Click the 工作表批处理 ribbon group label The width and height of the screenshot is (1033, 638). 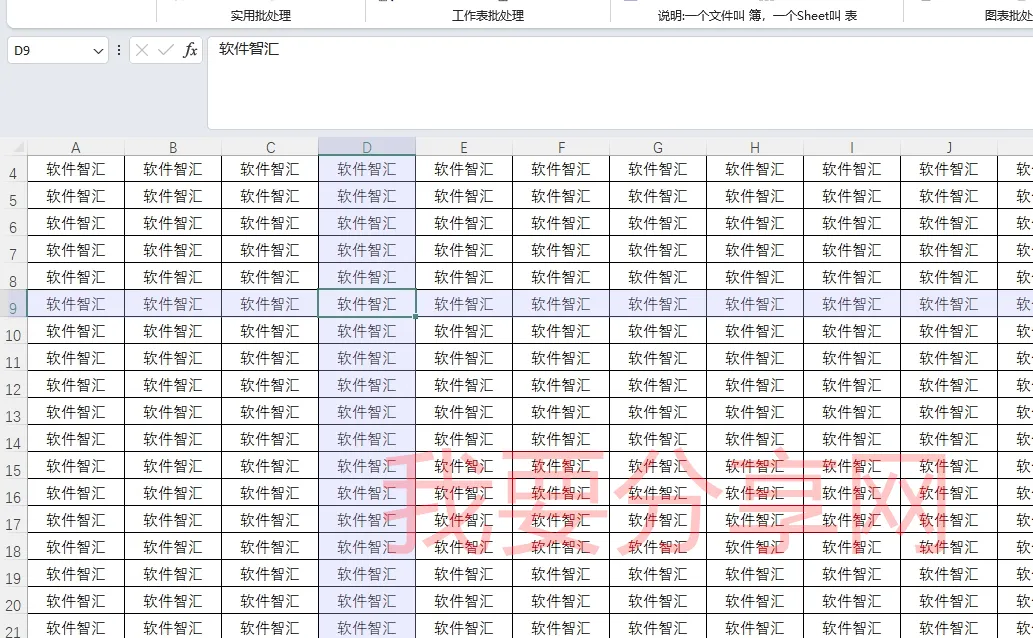[488, 15]
